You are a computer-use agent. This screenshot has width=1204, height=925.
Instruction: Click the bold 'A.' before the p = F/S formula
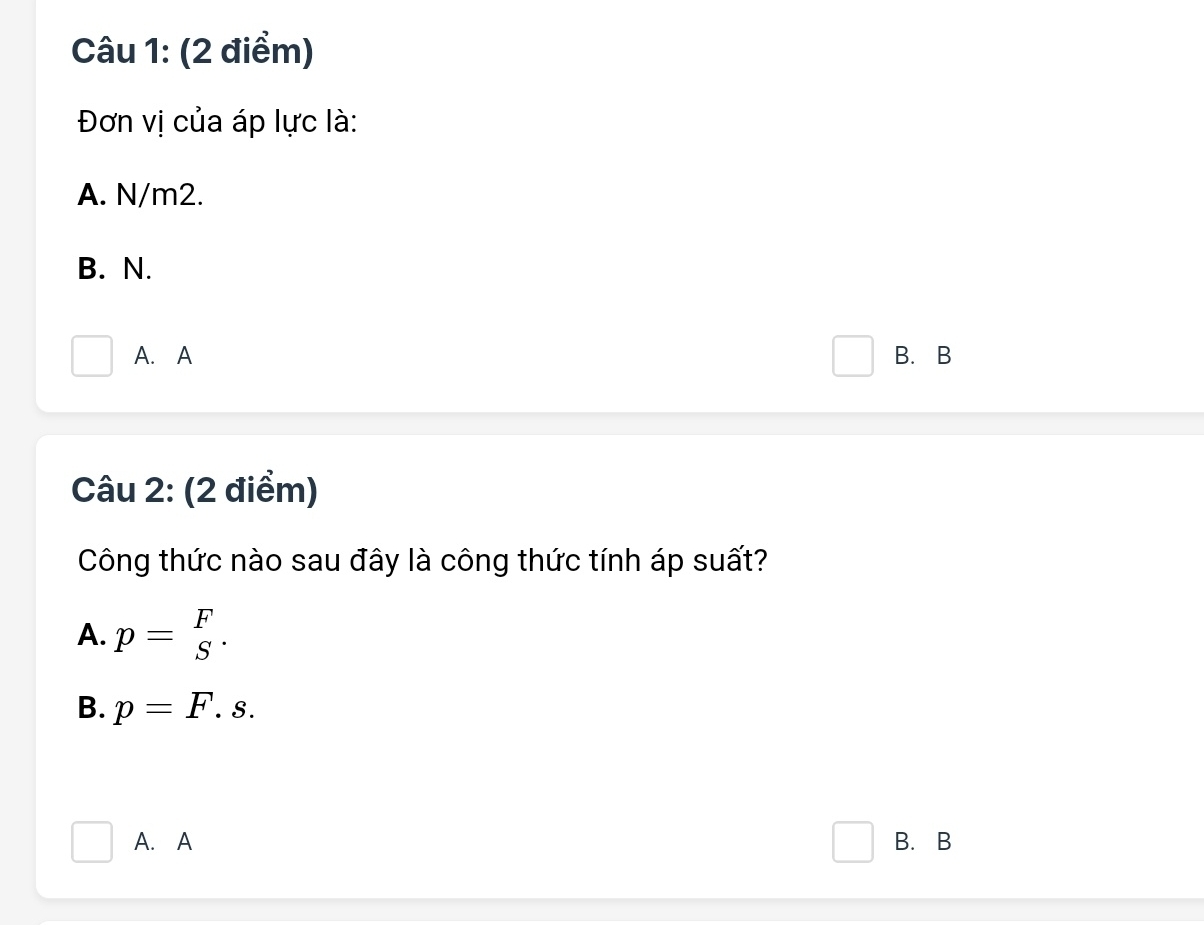[91, 635]
